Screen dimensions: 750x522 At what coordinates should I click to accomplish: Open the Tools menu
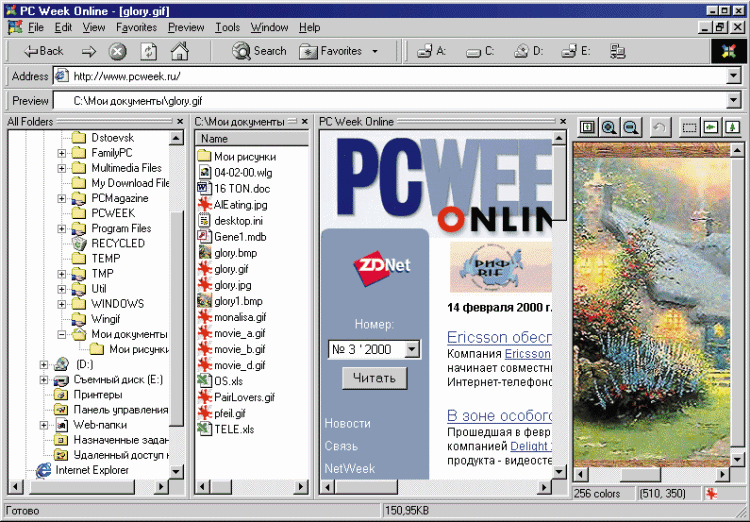point(227,27)
